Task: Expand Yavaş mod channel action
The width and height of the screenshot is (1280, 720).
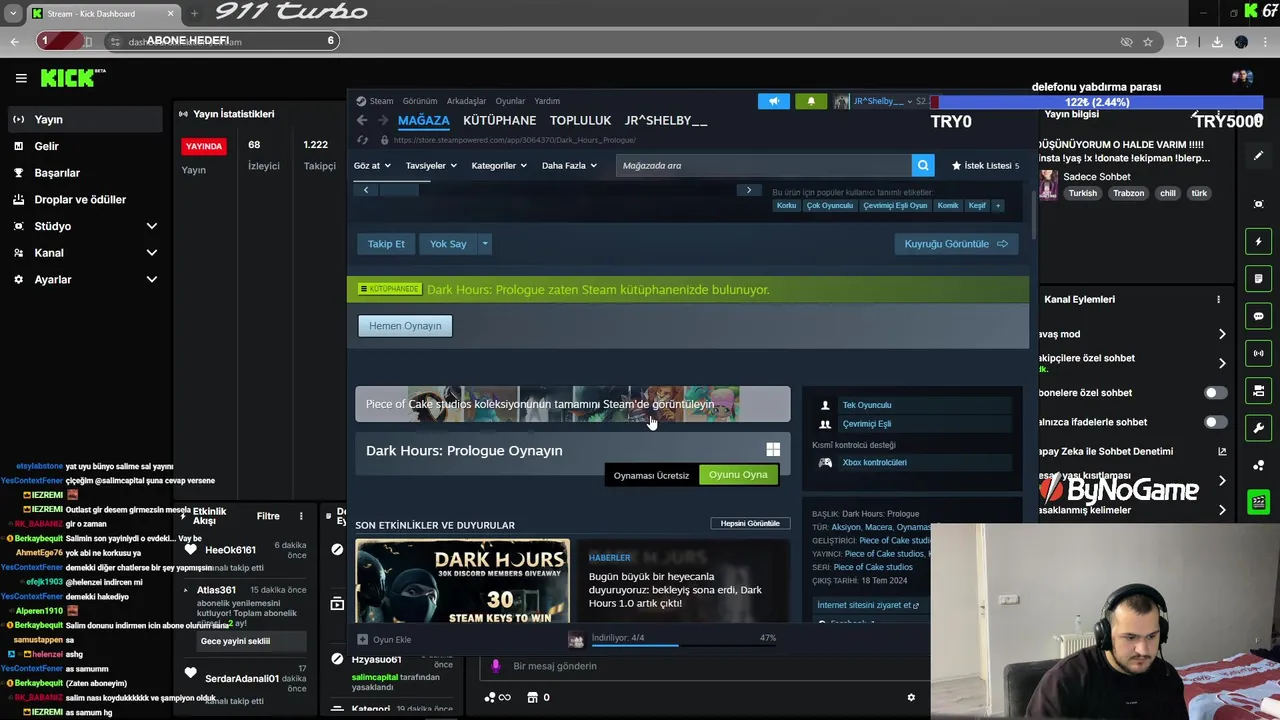Action: coord(1222,334)
